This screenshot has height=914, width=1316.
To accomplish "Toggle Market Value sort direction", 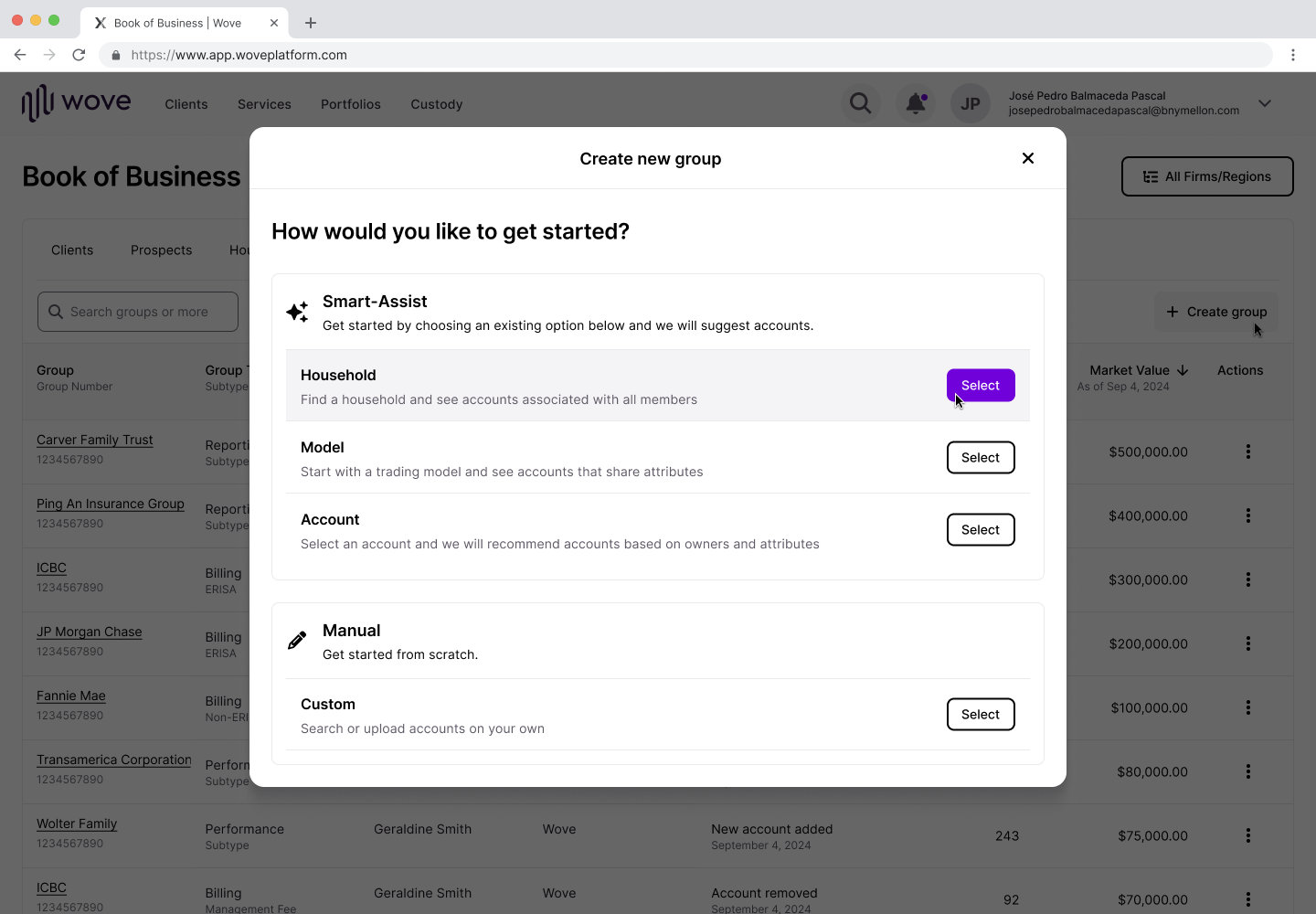I will 1182,370.
